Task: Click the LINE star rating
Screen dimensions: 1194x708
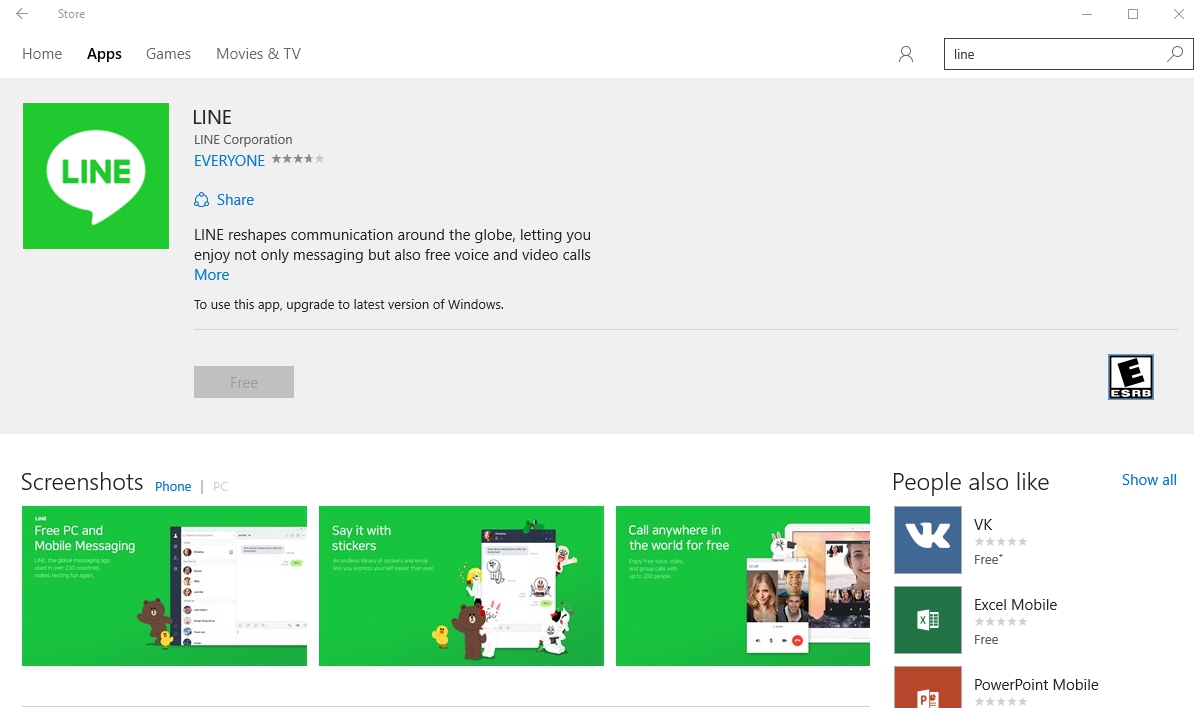Action: click(298, 159)
